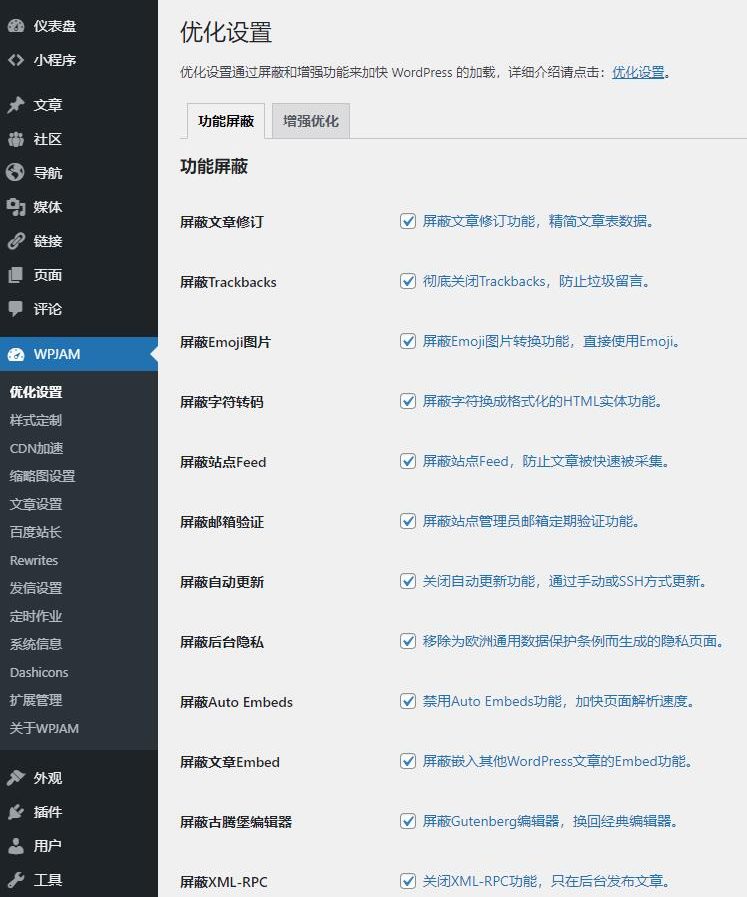Click the 文章 pushpin icon
The image size is (747, 897).
coord(16,105)
